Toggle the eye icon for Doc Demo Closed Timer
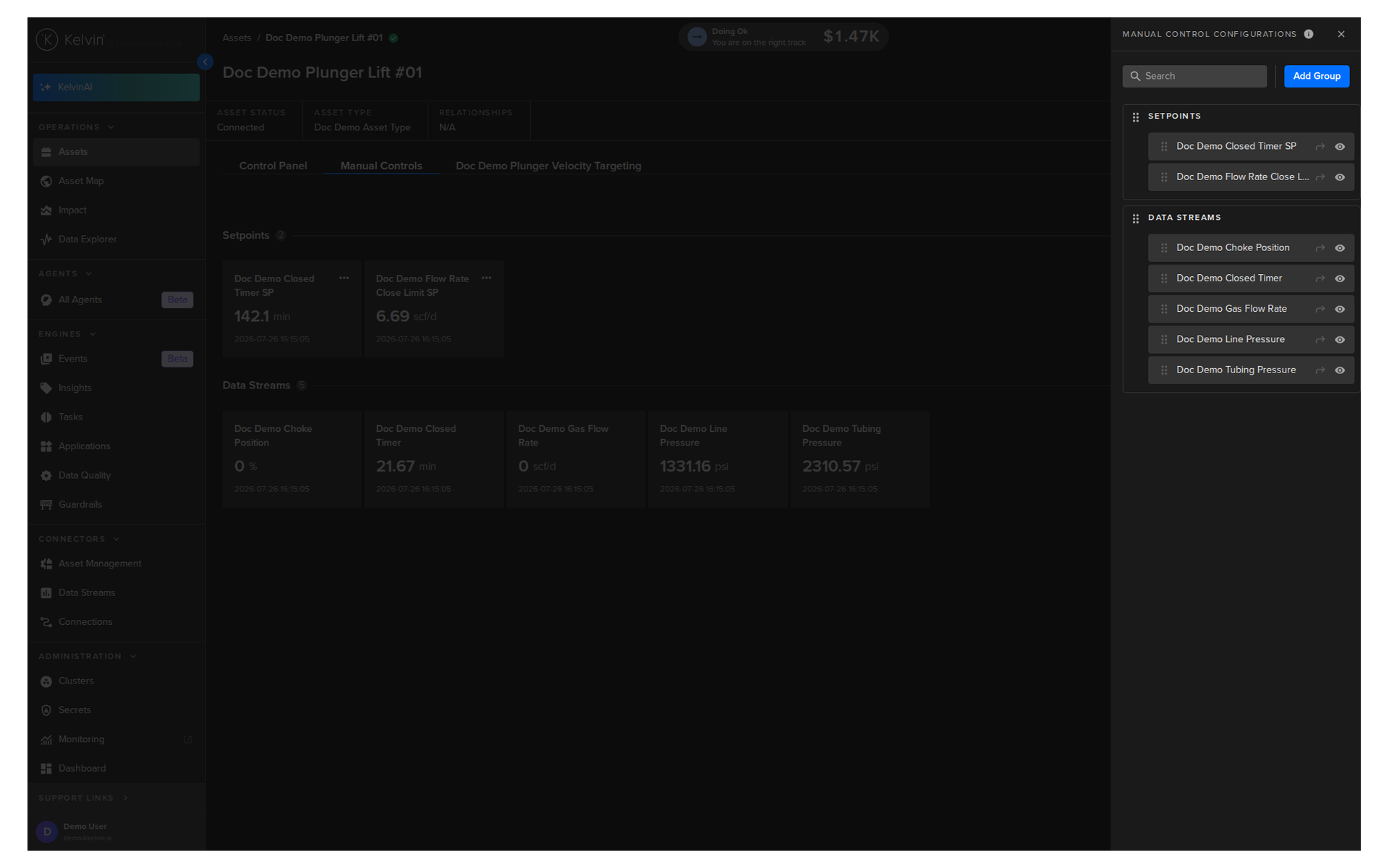Screen dimensions: 1389x868 tap(1340, 278)
